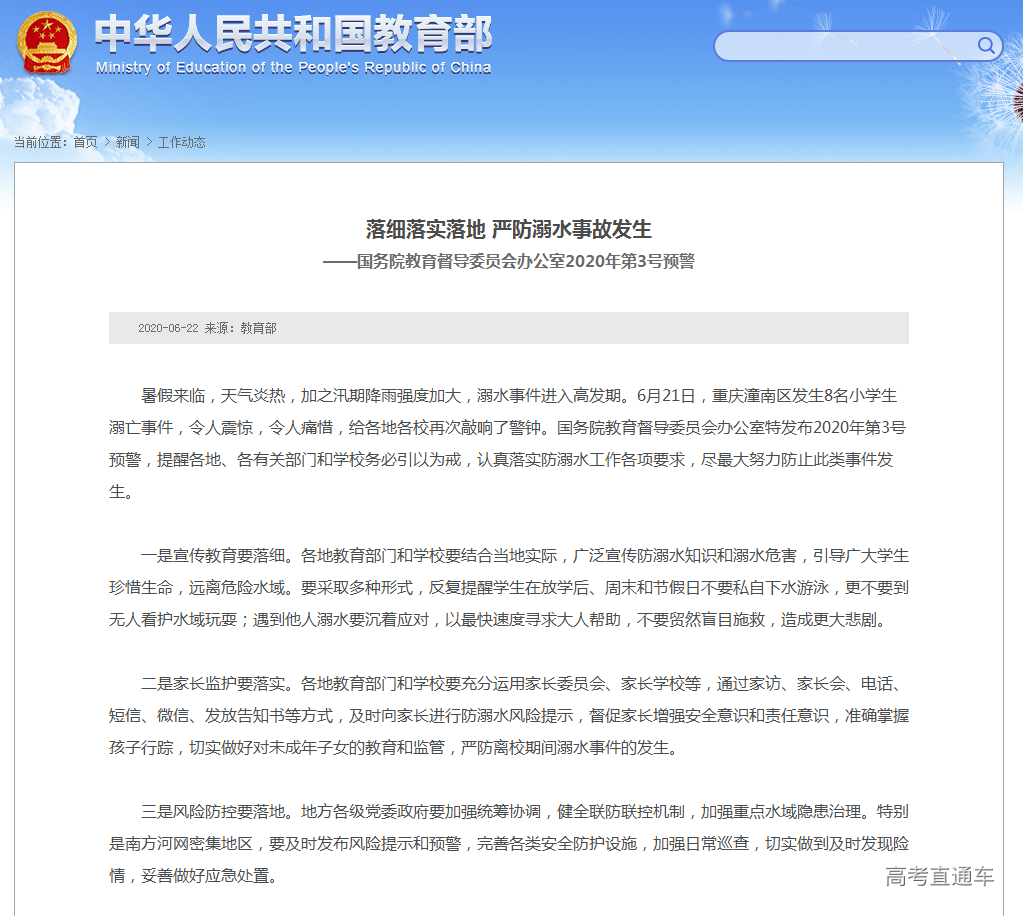Open 工作动态 in the breadcrumb
This screenshot has height=916, width=1023.
tap(181, 142)
